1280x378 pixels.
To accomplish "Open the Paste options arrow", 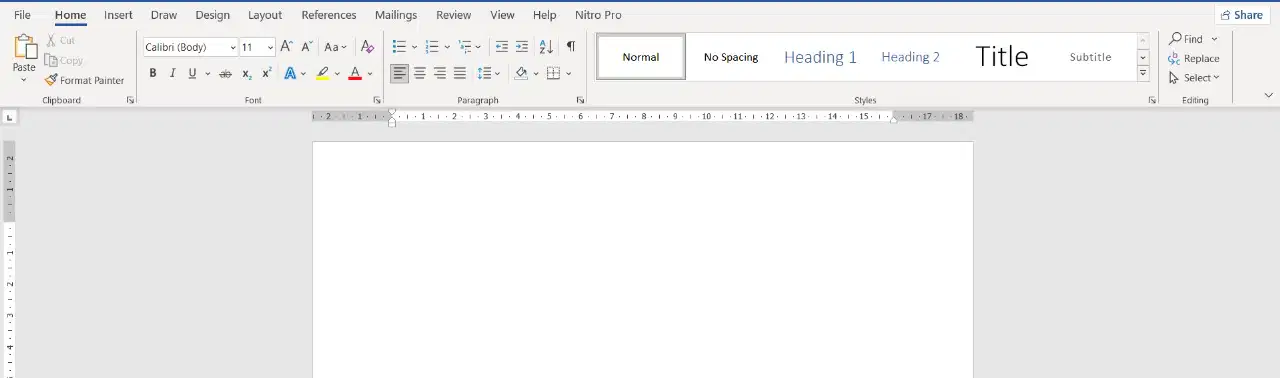I will pyautogui.click(x=24, y=80).
